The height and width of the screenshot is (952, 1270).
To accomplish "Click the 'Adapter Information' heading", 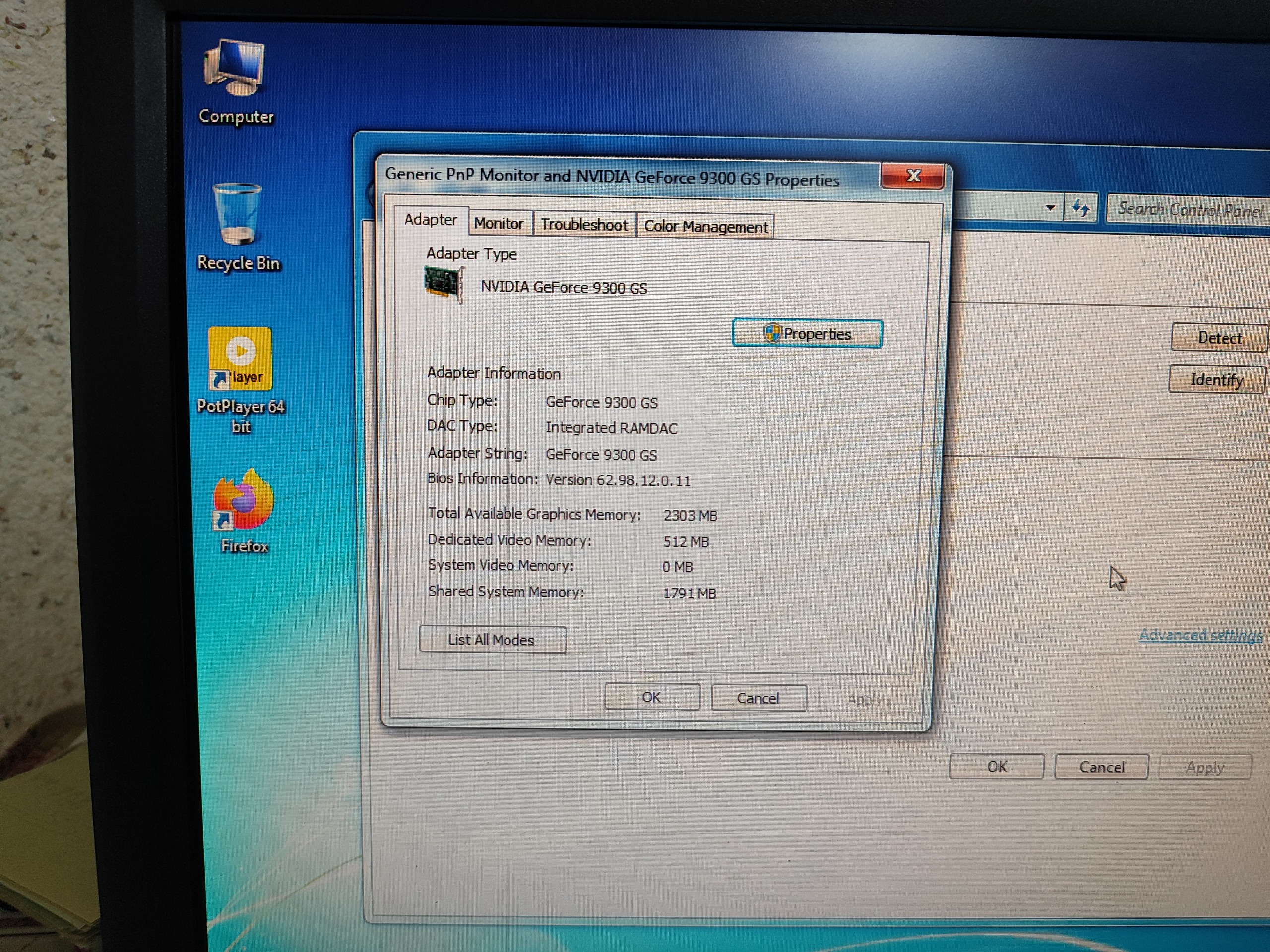I will tap(494, 373).
